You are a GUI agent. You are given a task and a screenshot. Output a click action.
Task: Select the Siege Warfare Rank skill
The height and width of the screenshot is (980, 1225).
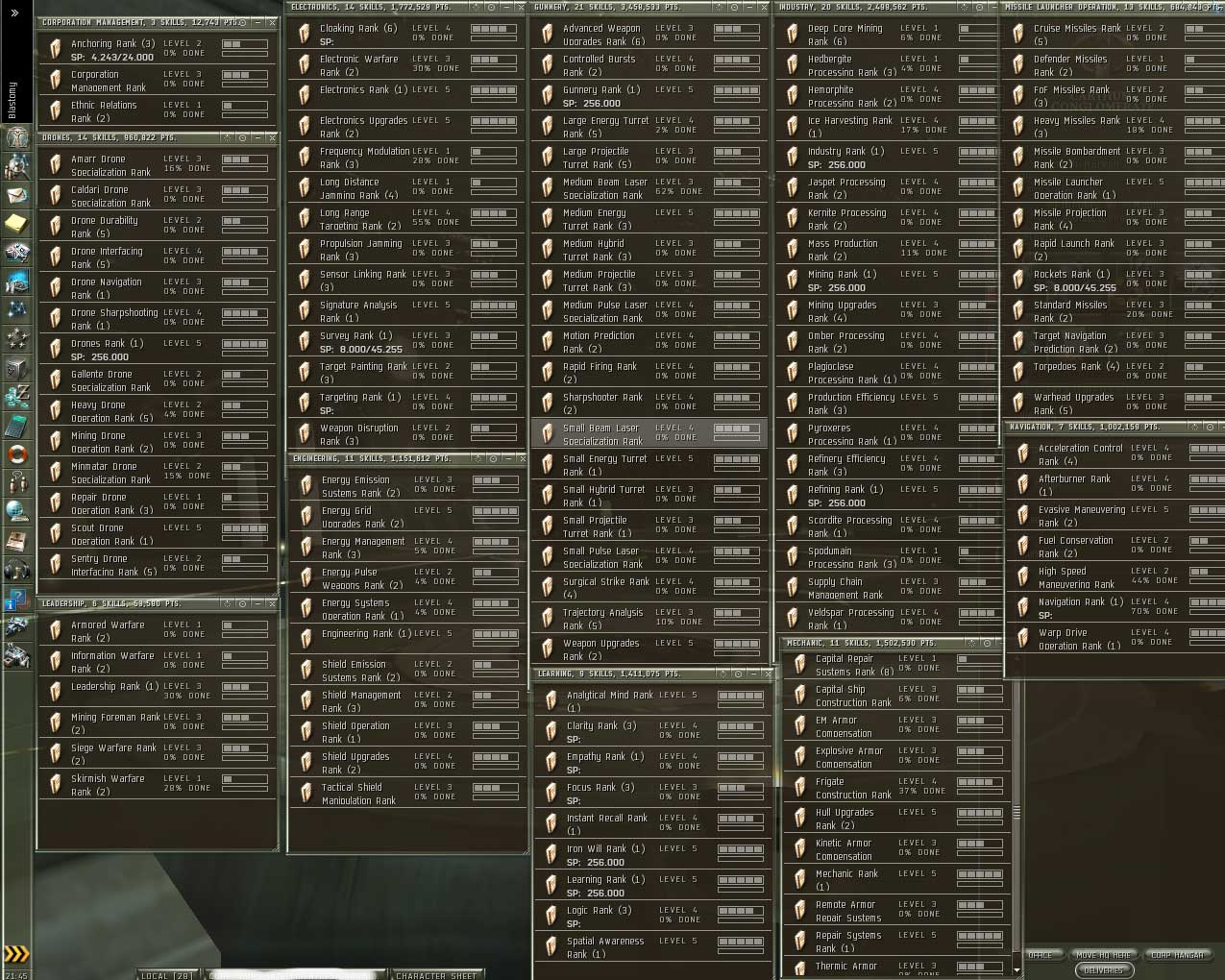(159, 754)
